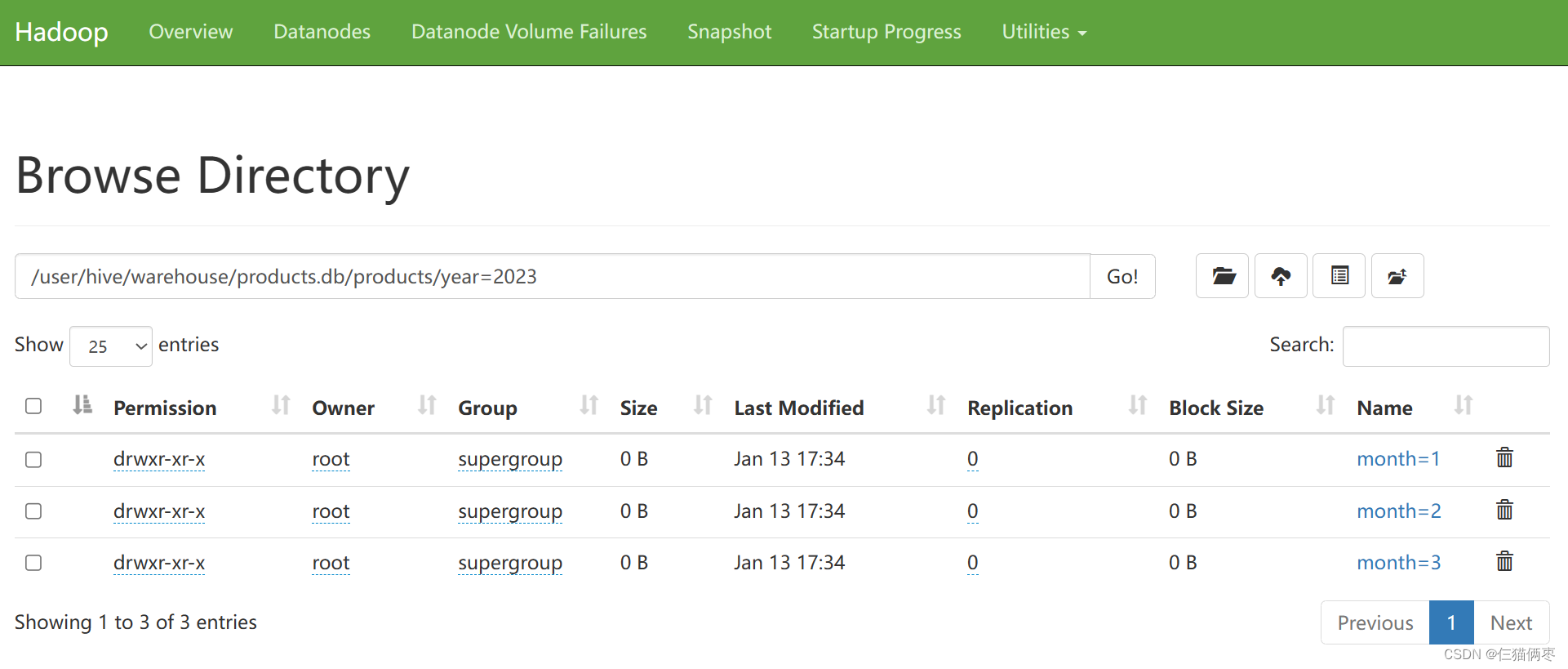Click supergroup in month=2 row
The image size is (1568, 669).
510,512
